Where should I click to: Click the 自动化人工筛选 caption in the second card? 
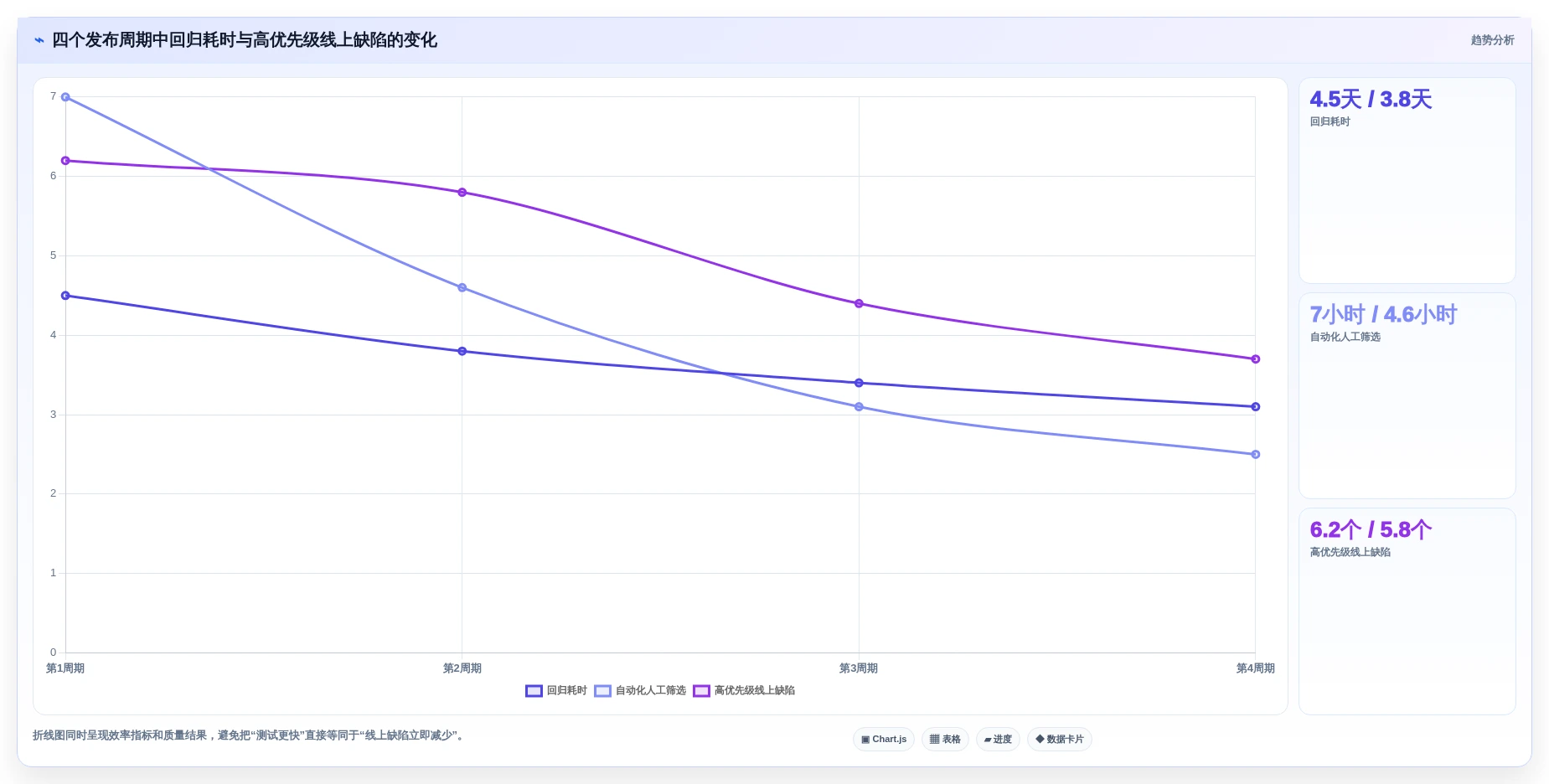click(1345, 338)
